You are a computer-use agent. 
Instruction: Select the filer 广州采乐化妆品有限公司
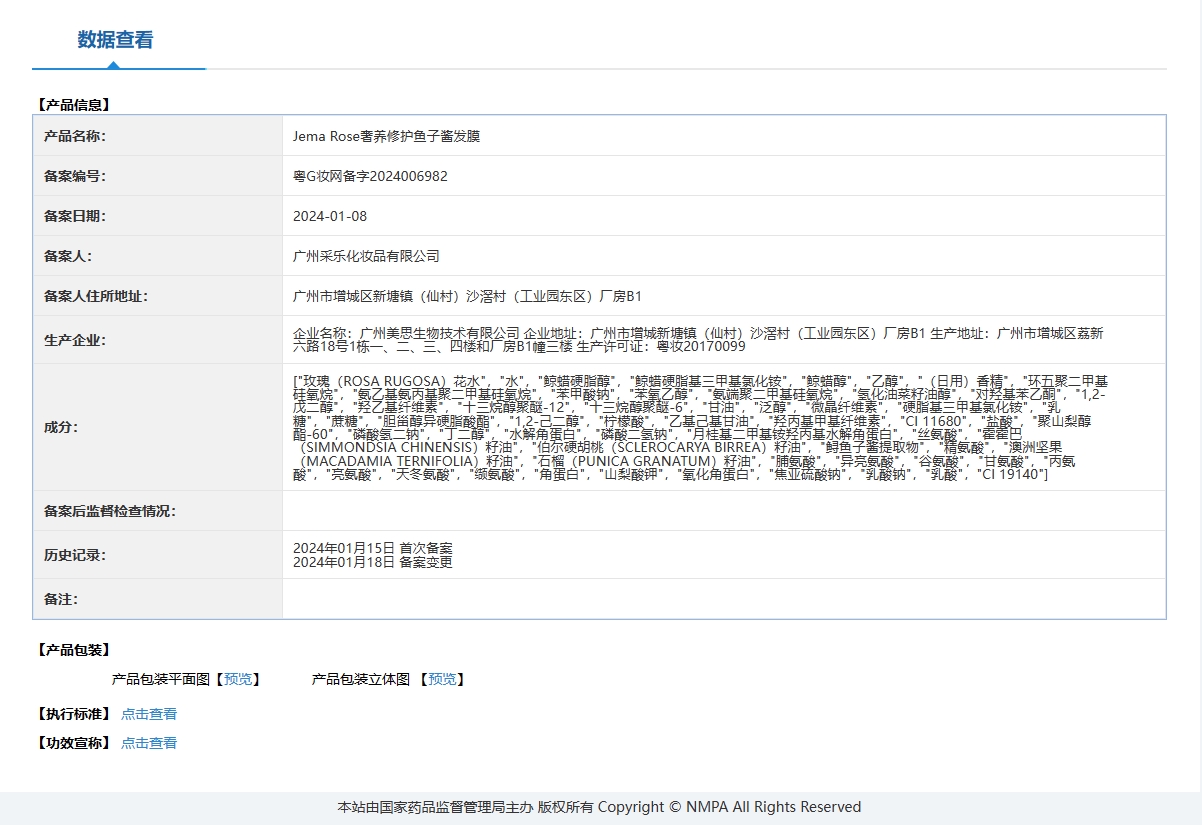[366, 256]
